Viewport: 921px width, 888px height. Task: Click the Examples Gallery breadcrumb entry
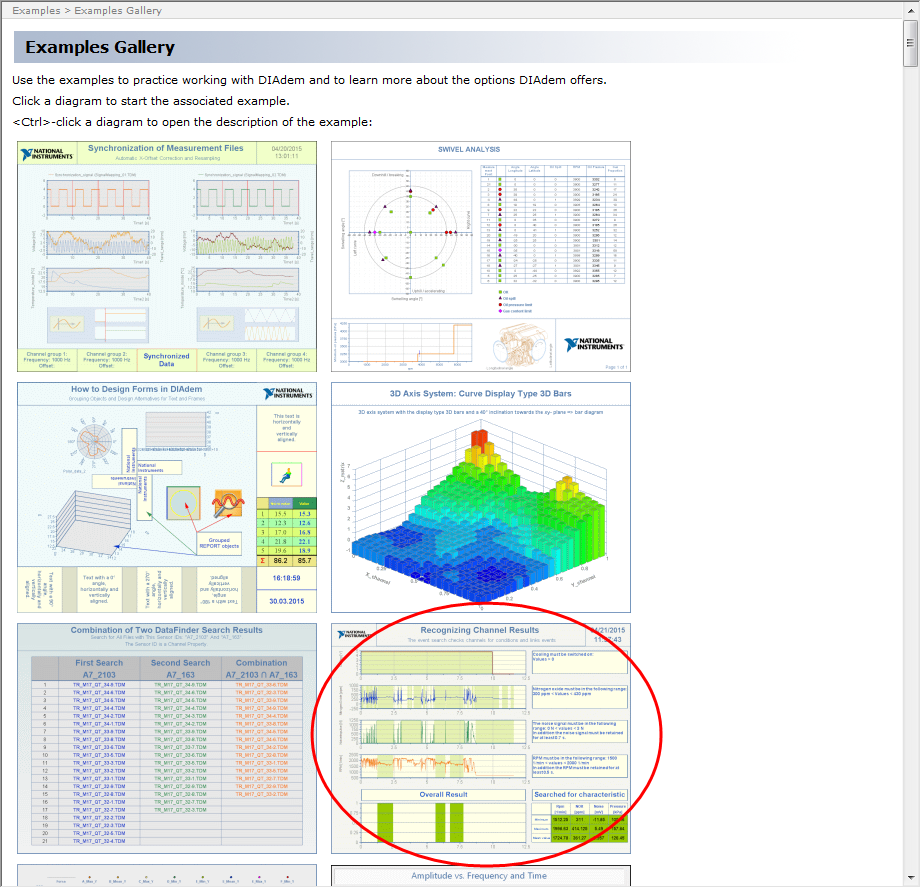click(118, 11)
